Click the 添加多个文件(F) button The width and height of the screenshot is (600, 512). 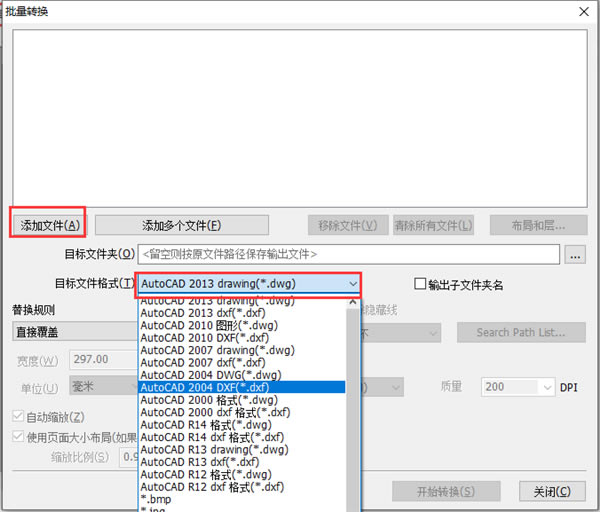point(182,225)
